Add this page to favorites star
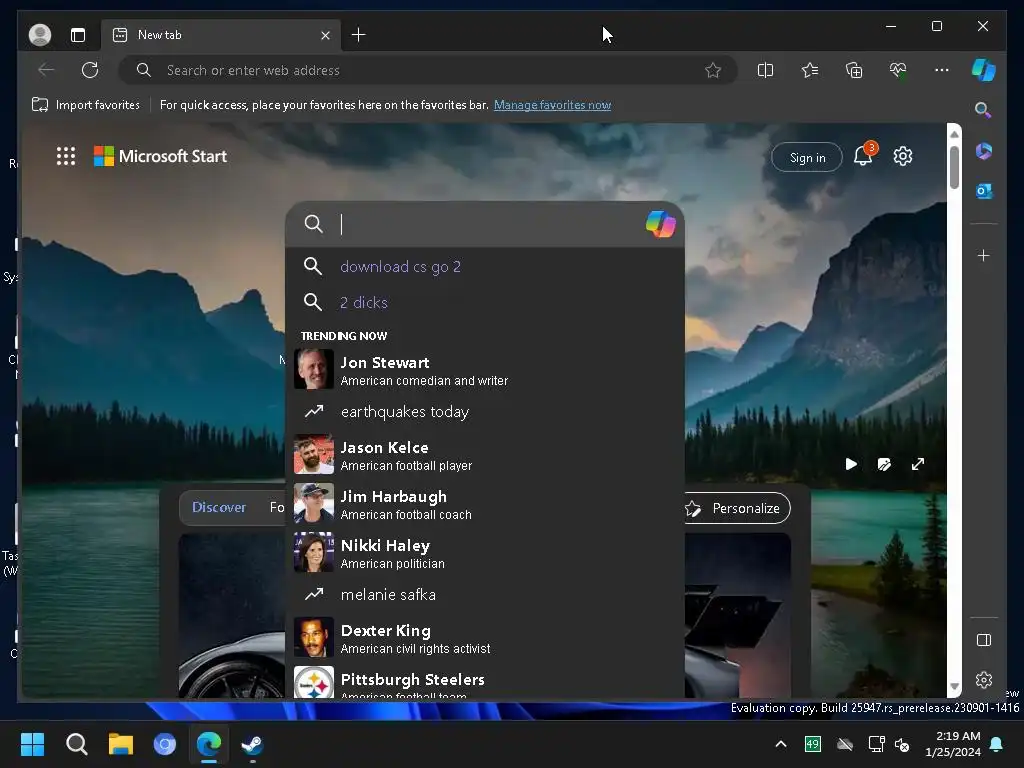The image size is (1024, 768). [x=712, y=70]
